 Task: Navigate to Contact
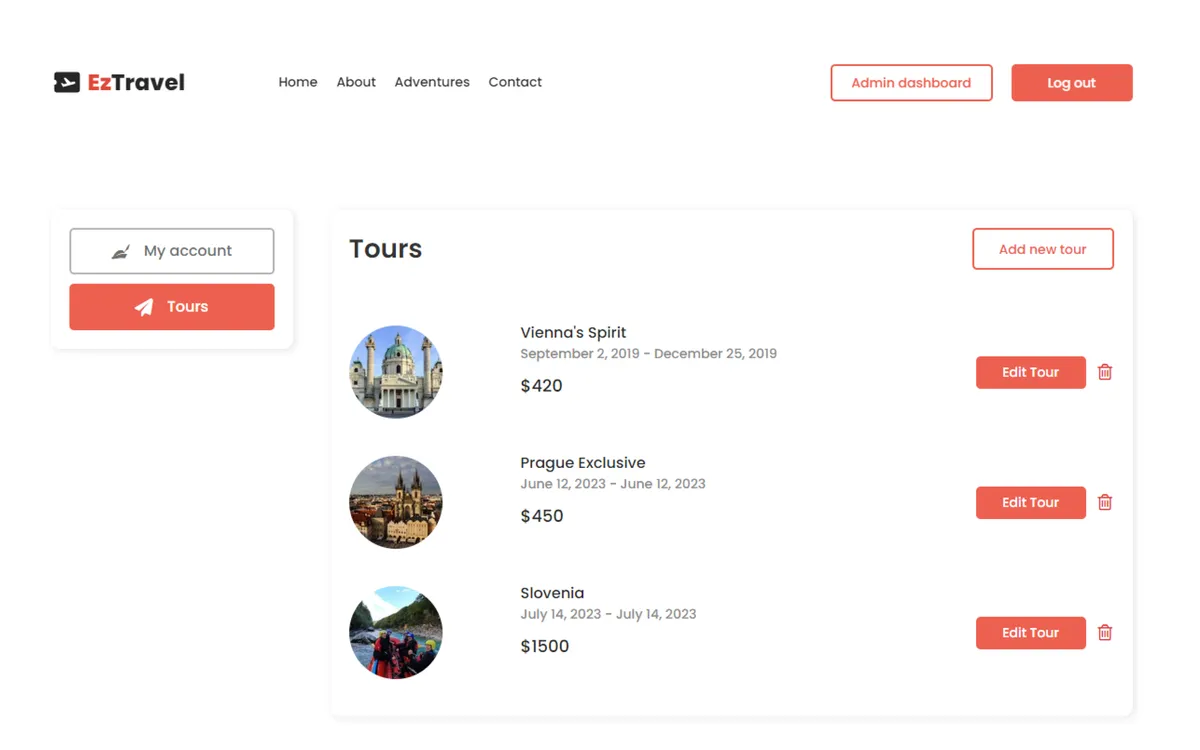pyautogui.click(x=515, y=82)
